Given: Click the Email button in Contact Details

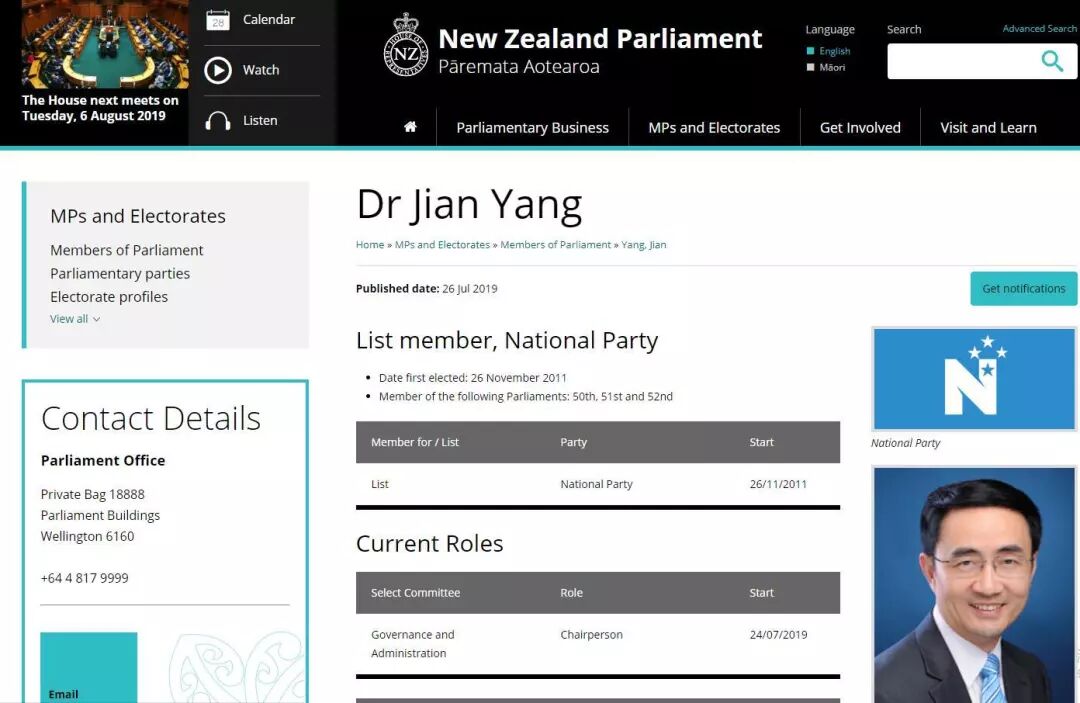Looking at the screenshot, I should click(x=89, y=667).
